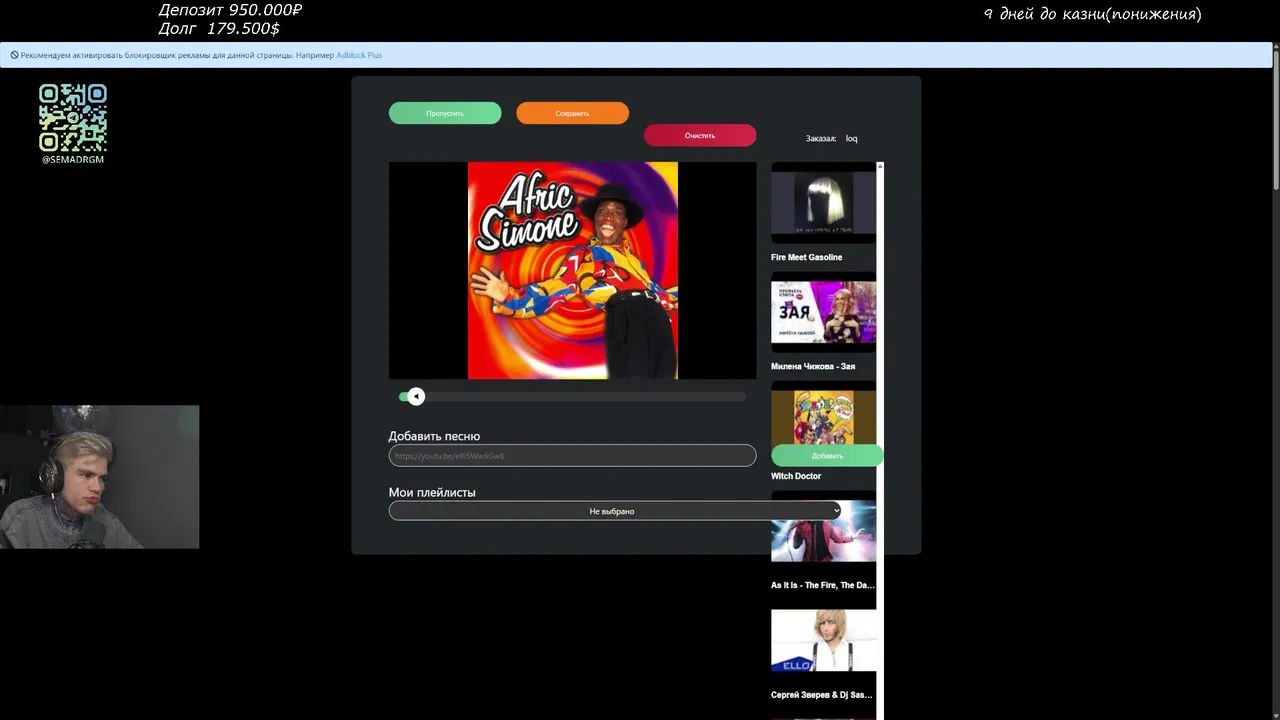The width and height of the screenshot is (1280, 720).
Task: Click the orange Сохранить button
Action: pos(572,113)
